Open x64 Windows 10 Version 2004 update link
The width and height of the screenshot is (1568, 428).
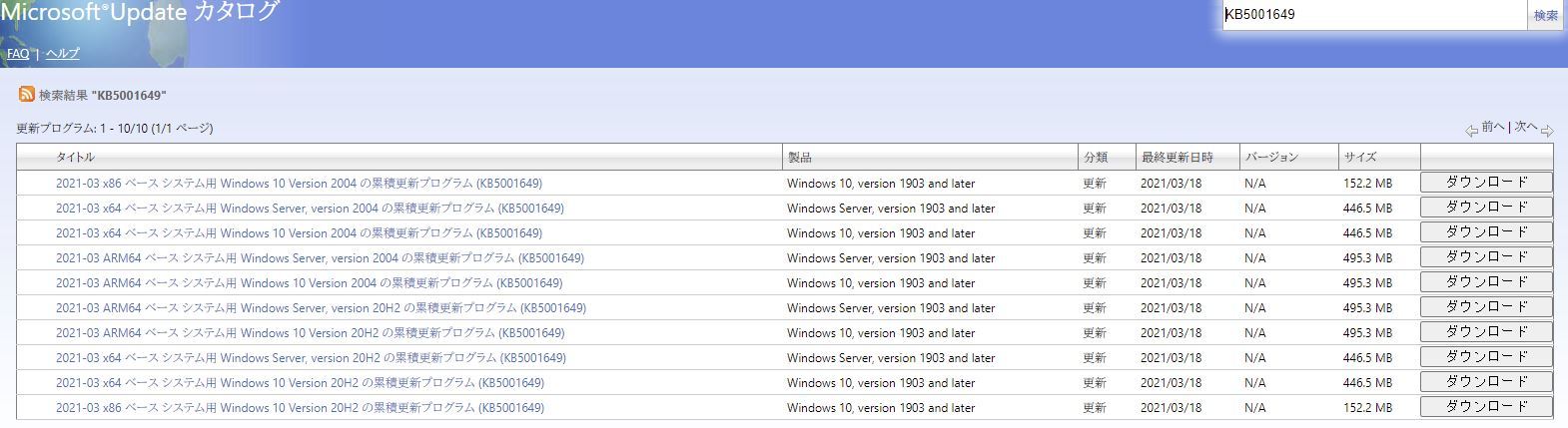coord(299,233)
